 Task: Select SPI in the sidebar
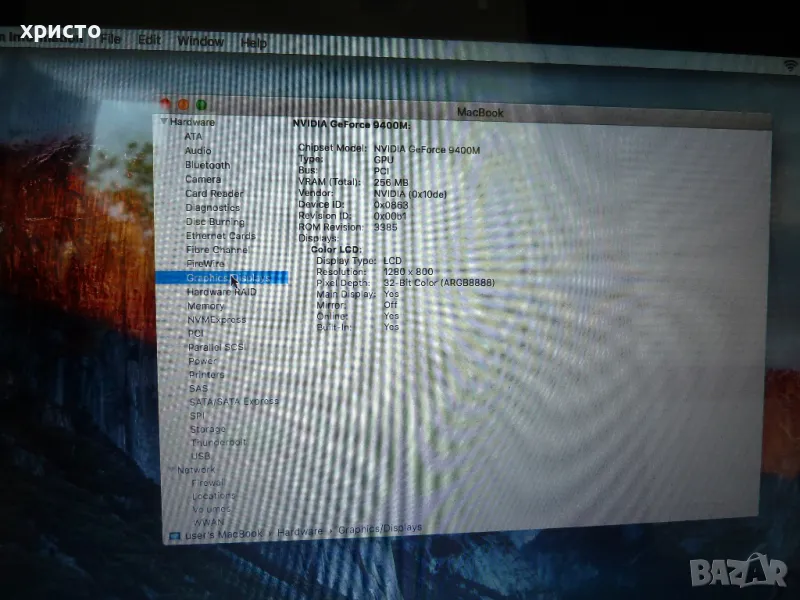[x=197, y=415]
